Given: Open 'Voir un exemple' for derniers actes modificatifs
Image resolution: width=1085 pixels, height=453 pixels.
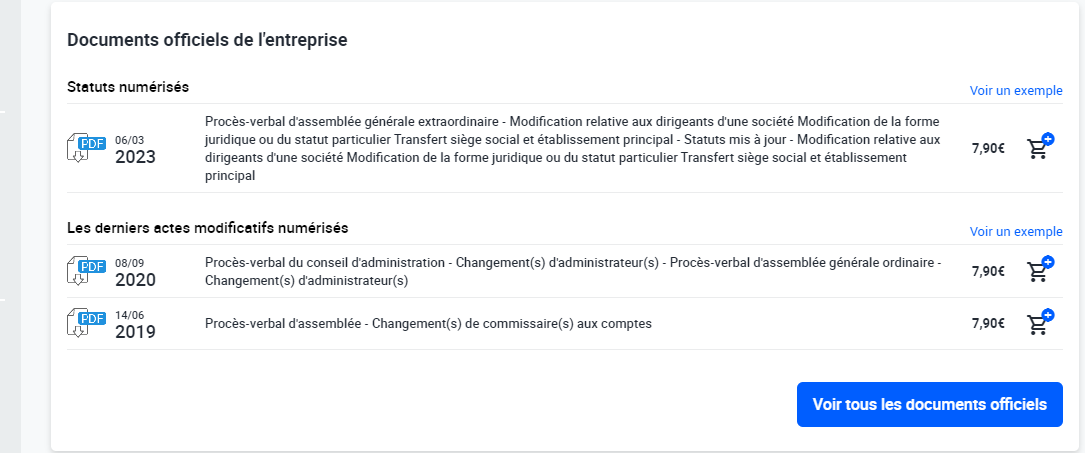Looking at the screenshot, I should point(1016,232).
